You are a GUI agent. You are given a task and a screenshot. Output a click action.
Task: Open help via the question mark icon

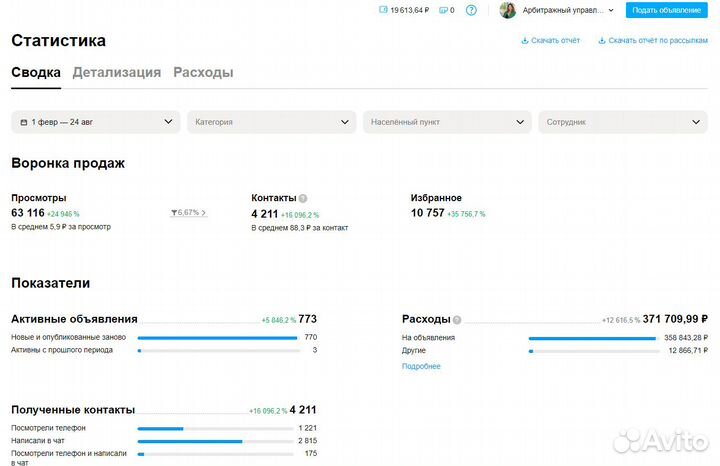(x=472, y=10)
